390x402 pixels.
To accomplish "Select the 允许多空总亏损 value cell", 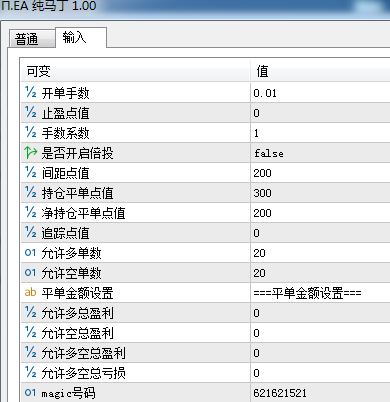I will (321, 373).
